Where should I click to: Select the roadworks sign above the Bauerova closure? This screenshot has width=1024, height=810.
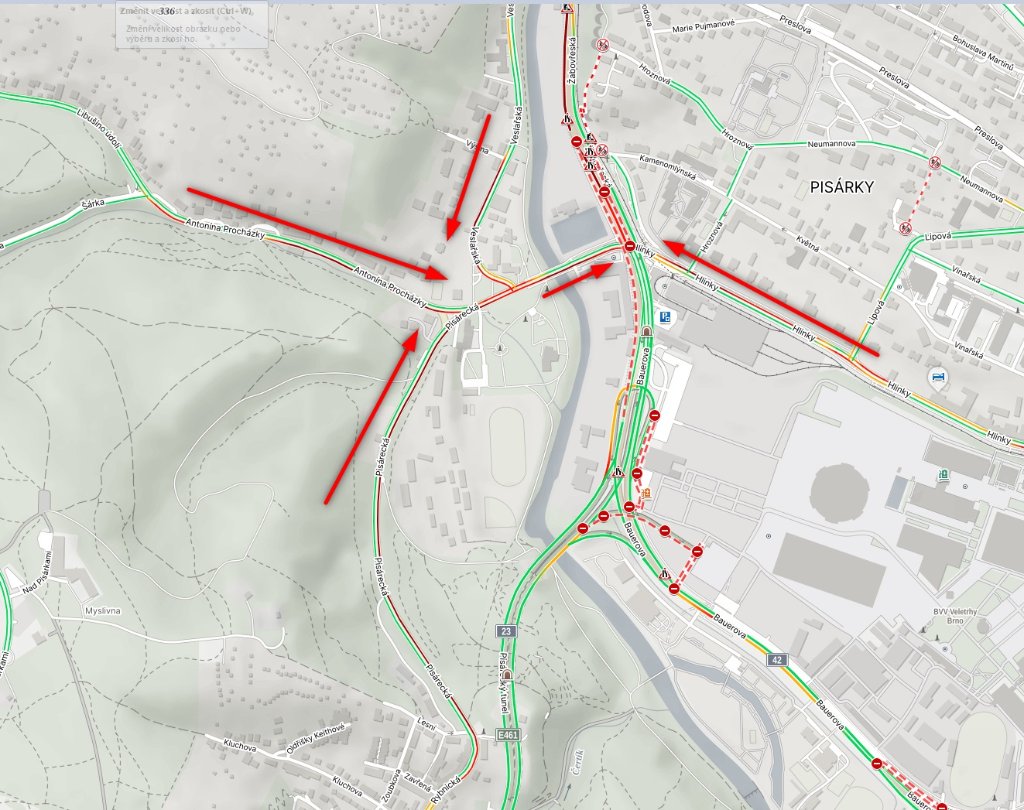click(x=665, y=575)
